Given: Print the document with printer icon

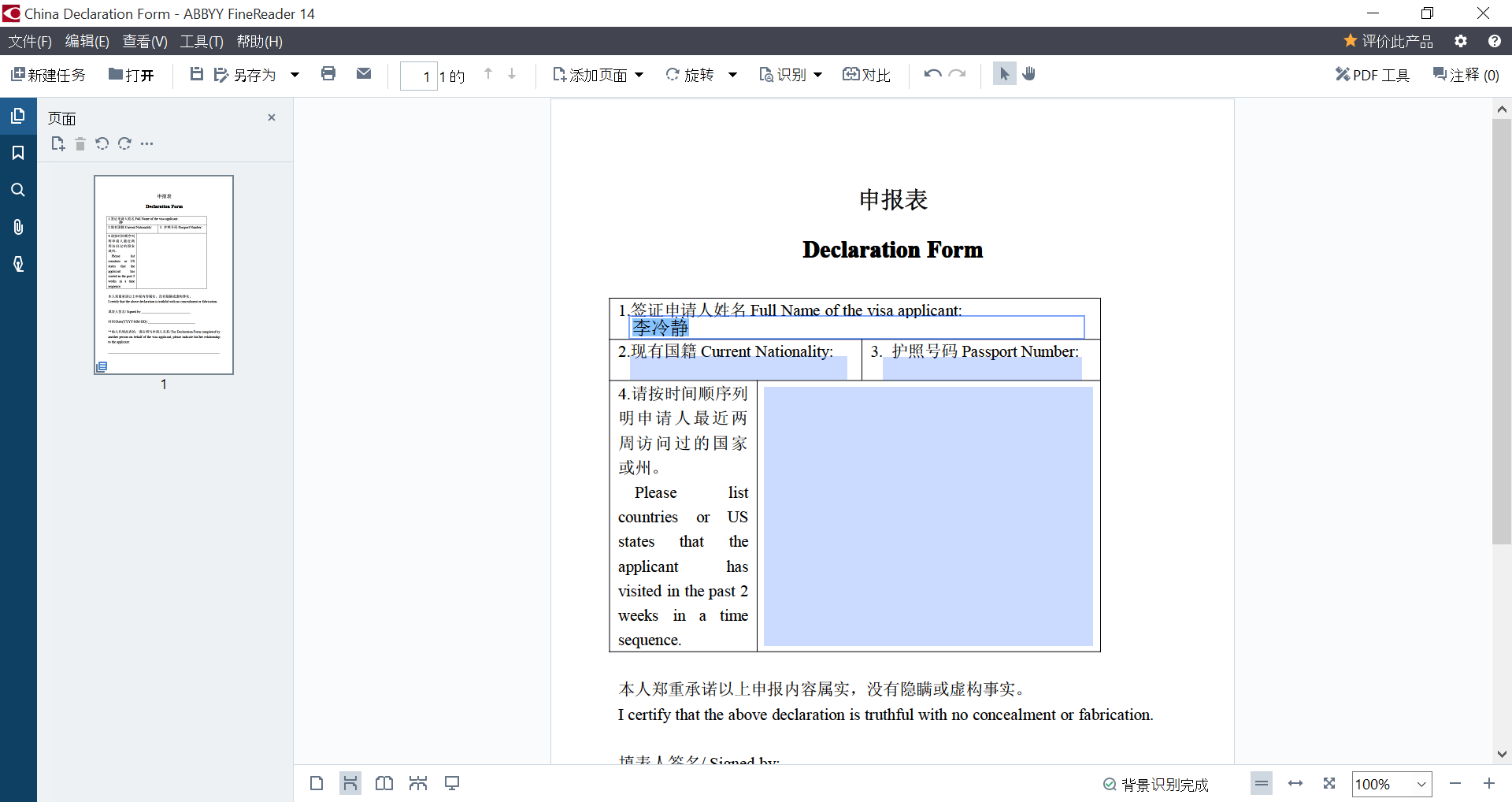Looking at the screenshot, I should (328, 74).
